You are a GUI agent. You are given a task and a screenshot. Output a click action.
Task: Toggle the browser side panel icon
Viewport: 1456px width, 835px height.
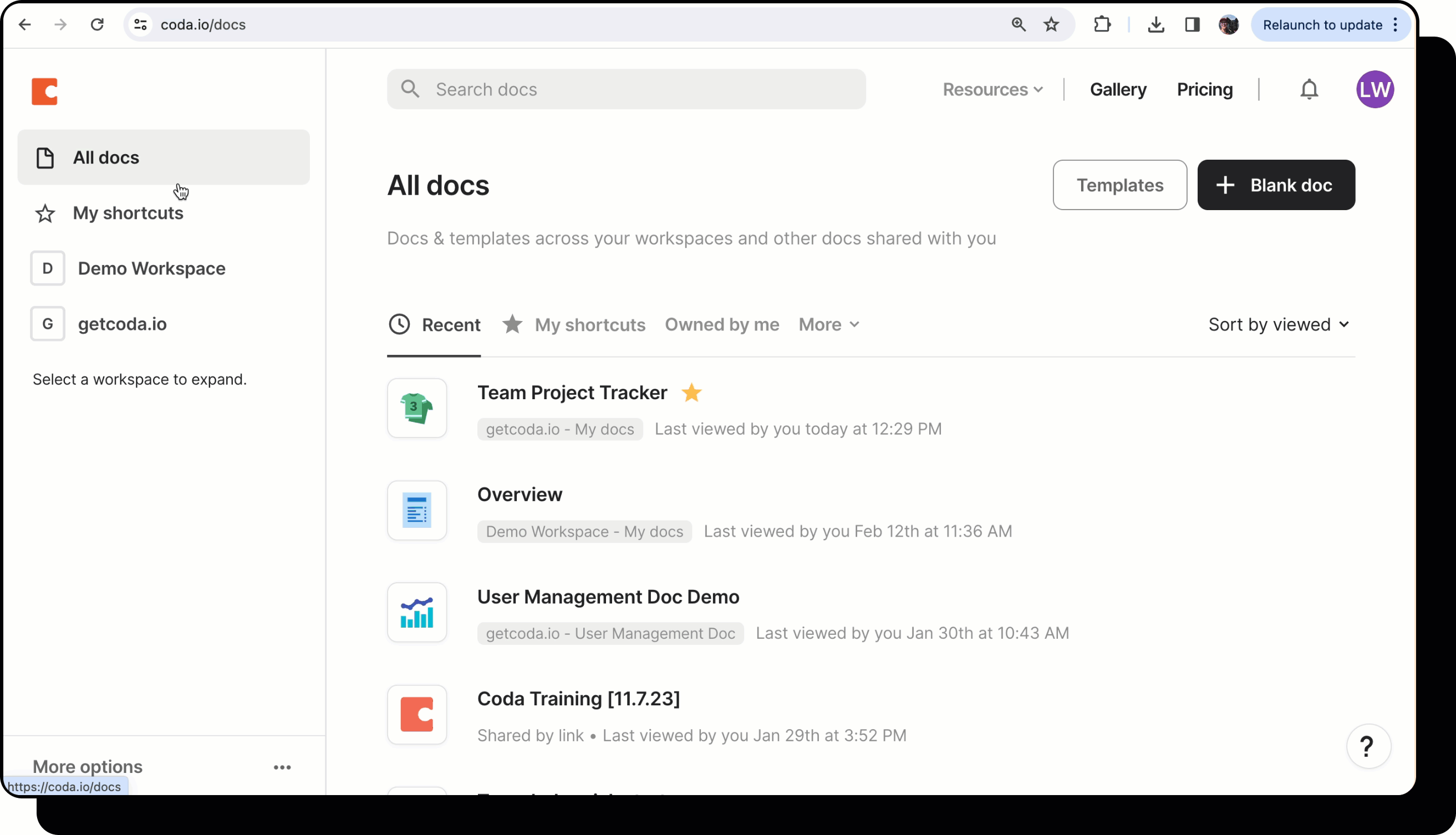(1192, 24)
